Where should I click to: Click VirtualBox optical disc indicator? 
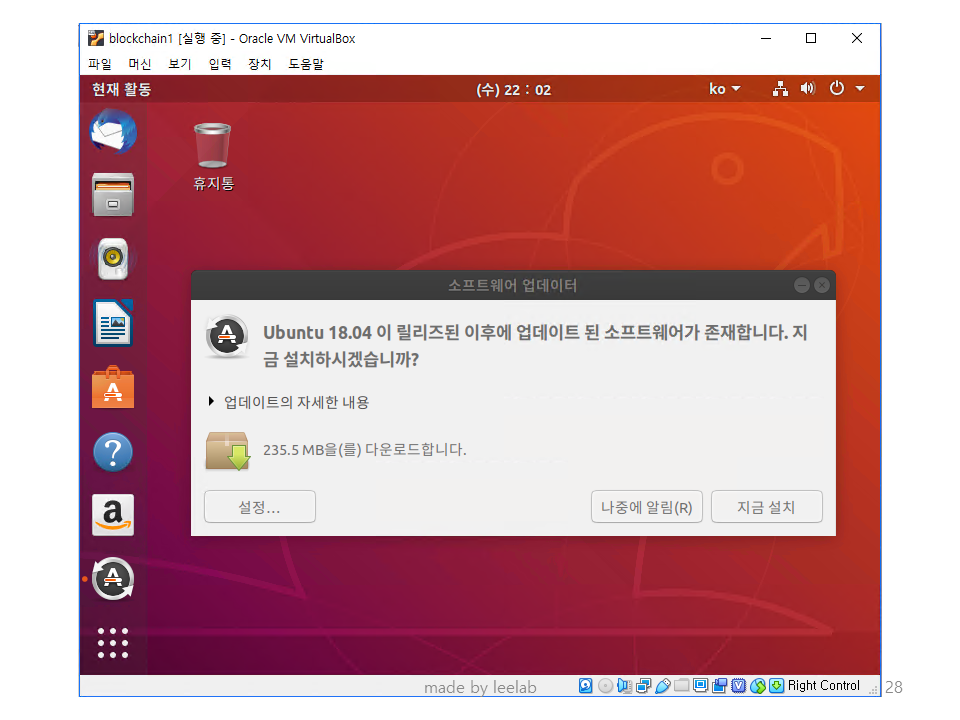605,686
